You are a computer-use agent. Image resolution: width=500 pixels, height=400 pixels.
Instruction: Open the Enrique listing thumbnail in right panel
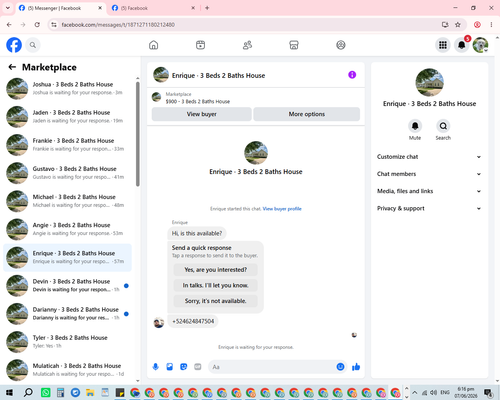429,82
